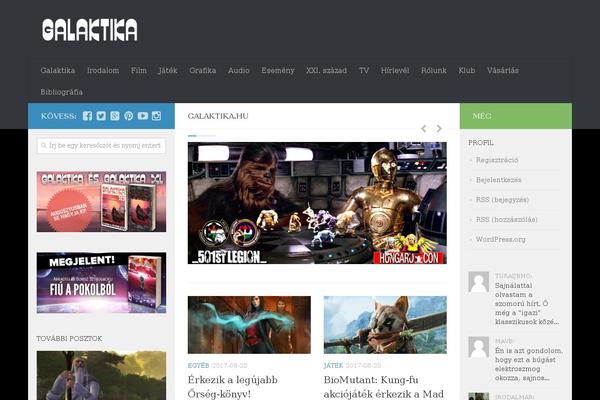Open the 501st Legion slider image

[317, 203]
